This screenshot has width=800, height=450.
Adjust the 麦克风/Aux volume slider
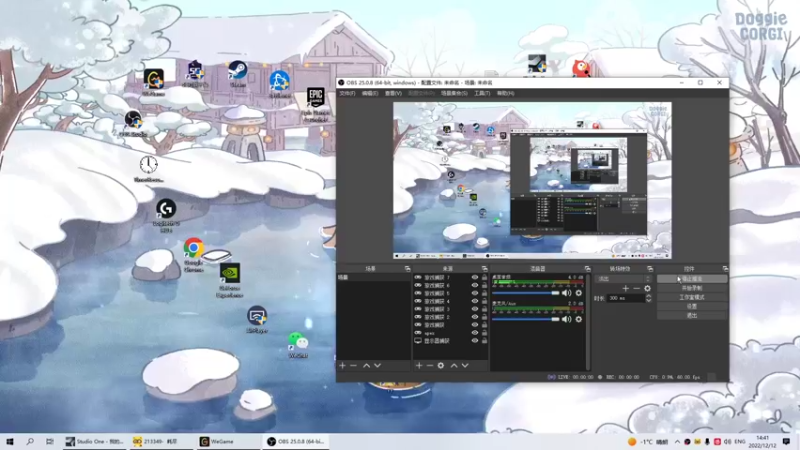[526, 319]
